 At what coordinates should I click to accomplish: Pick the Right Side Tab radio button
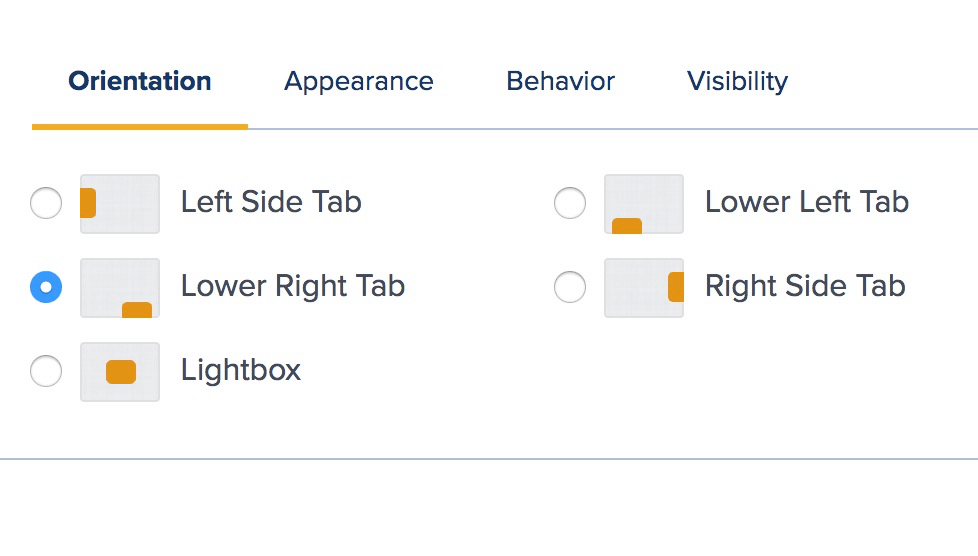pos(570,287)
